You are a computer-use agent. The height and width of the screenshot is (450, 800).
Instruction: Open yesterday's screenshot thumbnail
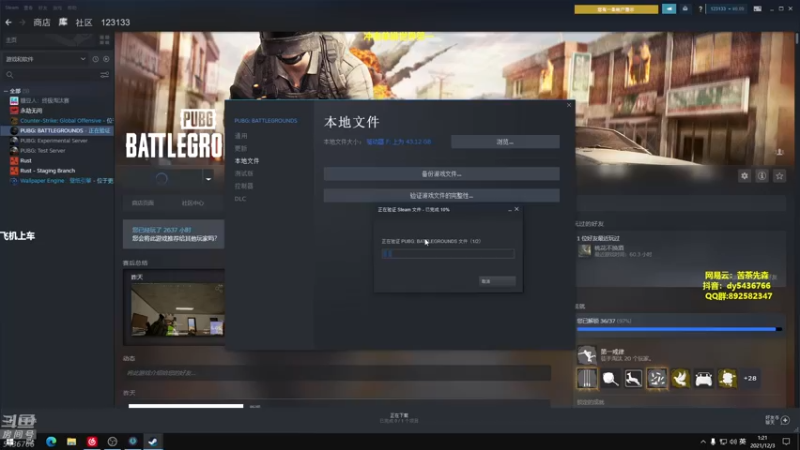[177, 310]
